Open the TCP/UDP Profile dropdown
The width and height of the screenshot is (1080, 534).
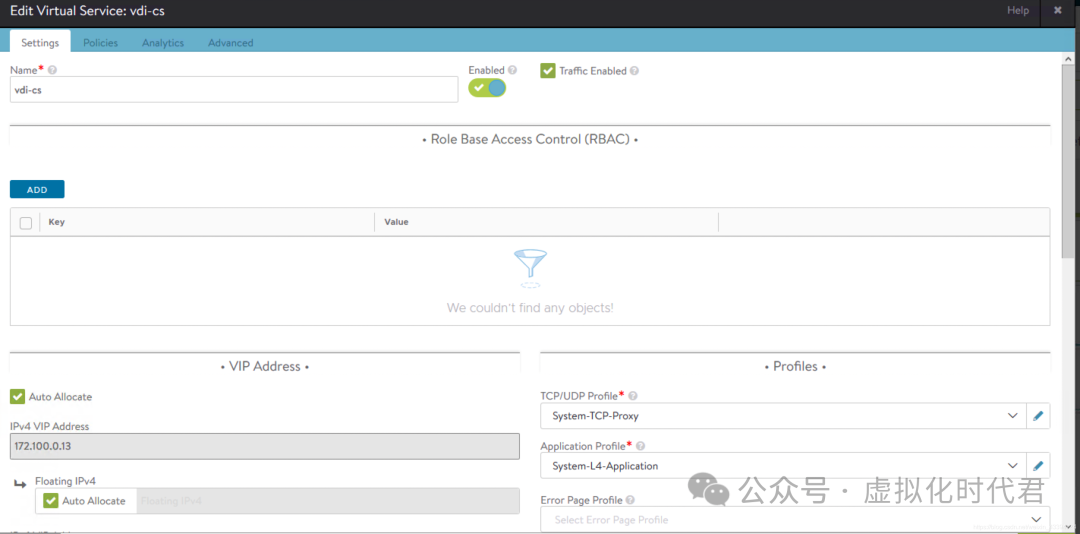(x=783, y=416)
